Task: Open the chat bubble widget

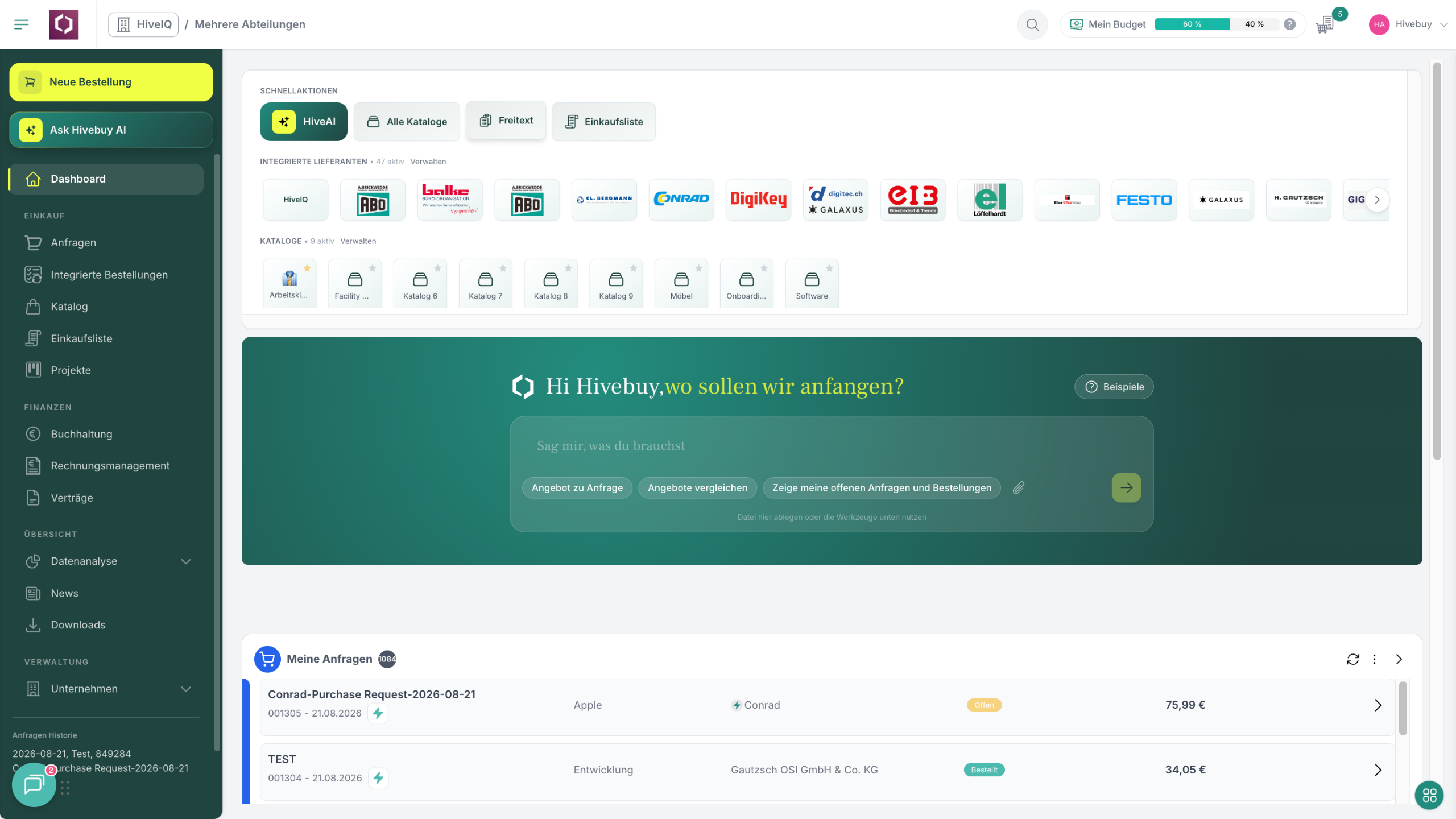Action: coord(34,785)
